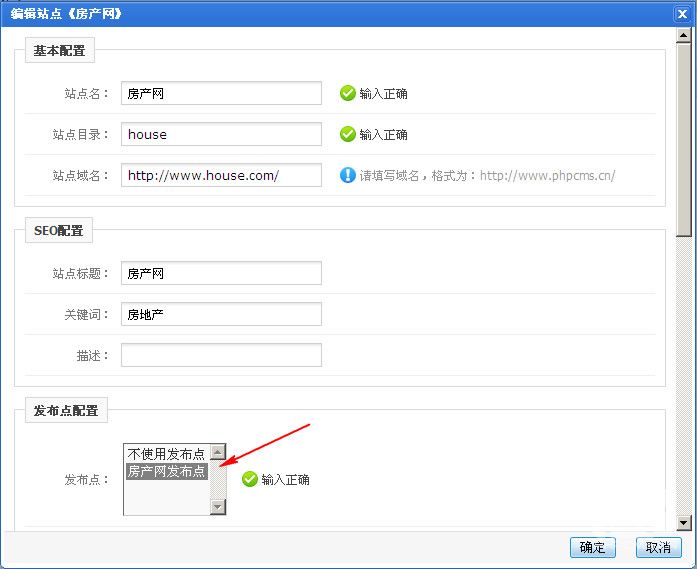Click blue info icon beside 站点域名 field
Viewport: 697px width, 569px height.
(x=347, y=175)
